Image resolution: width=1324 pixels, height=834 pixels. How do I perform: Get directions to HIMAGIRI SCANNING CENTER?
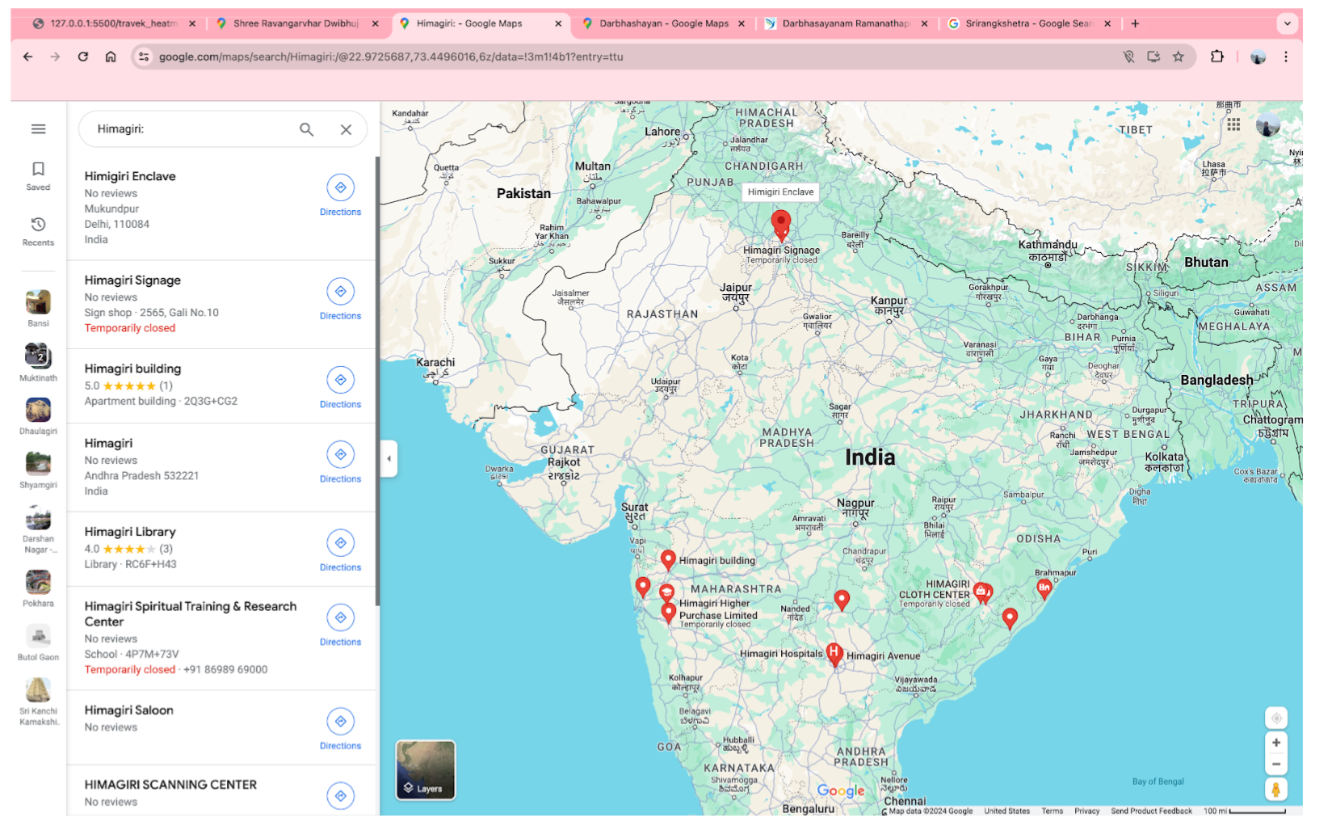(340, 796)
